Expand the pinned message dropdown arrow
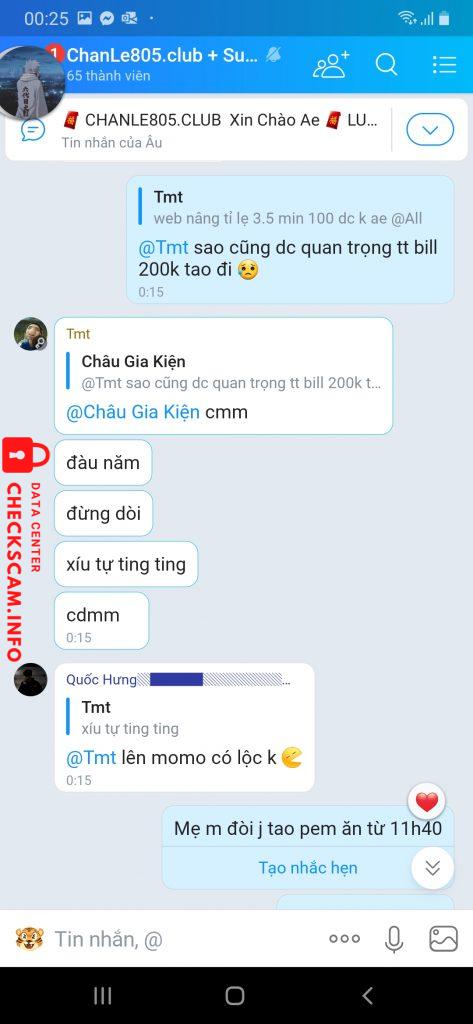Screen dimensions: 473x1024 coord(430,129)
